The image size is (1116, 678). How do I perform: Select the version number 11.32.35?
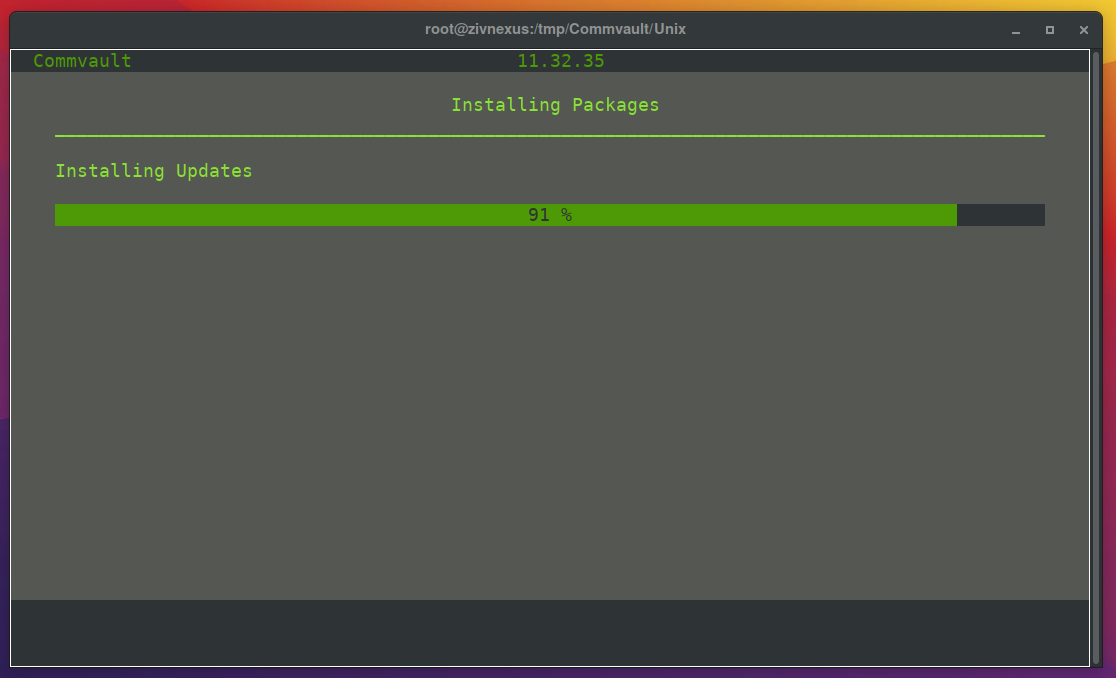(560, 61)
